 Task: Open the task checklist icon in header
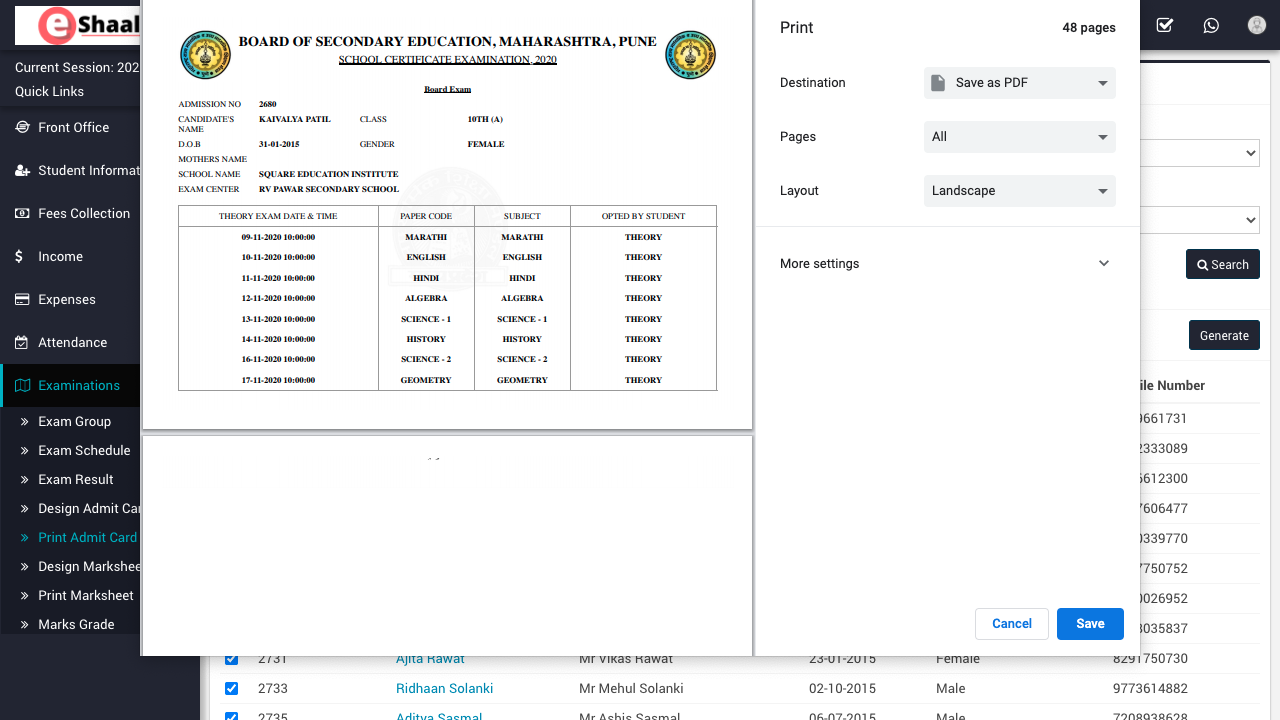(1165, 25)
